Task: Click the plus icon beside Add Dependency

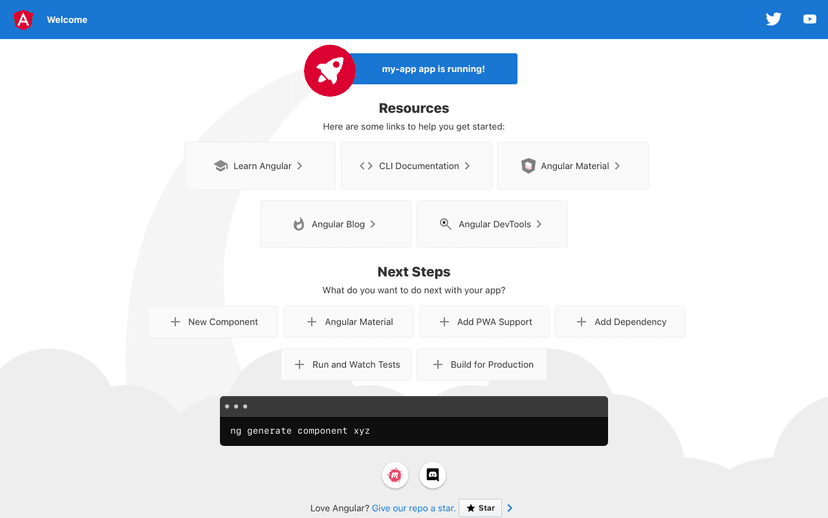Action: pyautogui.click(x=581, y=322)
